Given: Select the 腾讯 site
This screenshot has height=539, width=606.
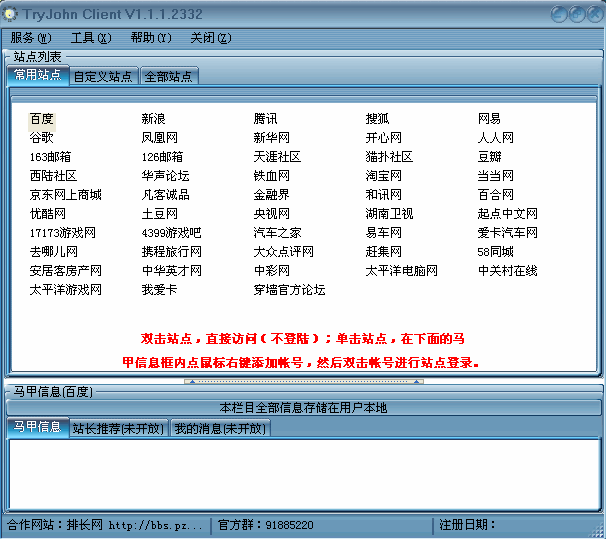Looking at the screenshot, I should 266,119.
